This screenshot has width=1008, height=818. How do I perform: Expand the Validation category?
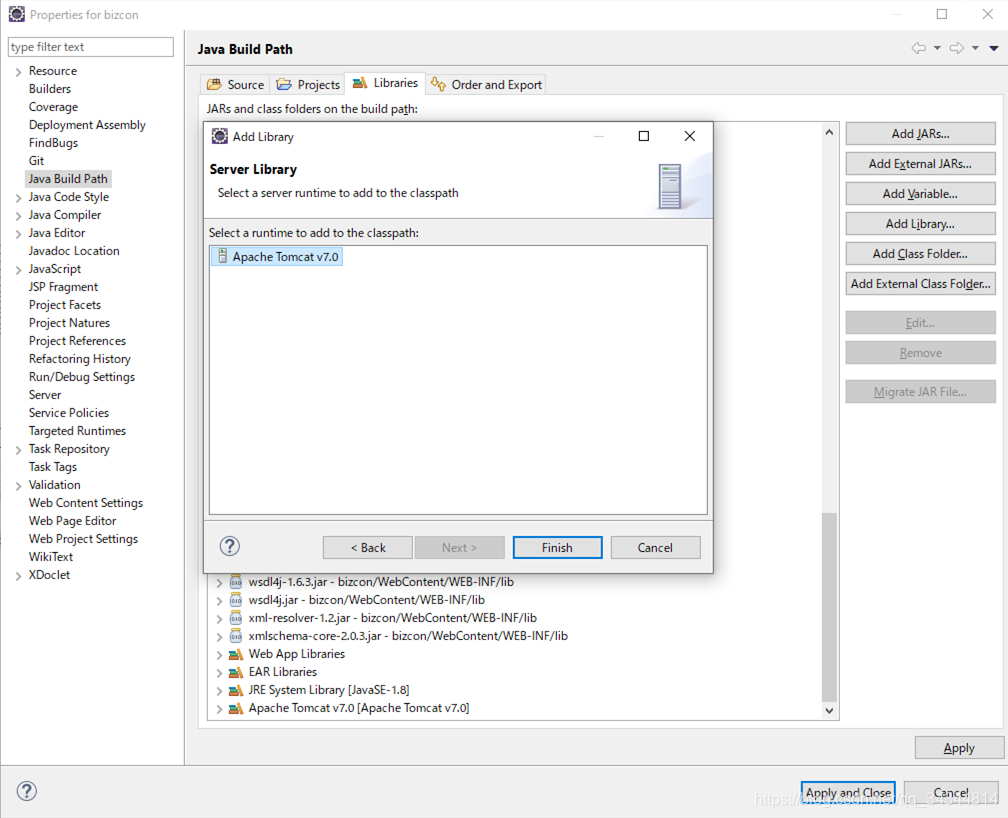click(x=19, y=486)
